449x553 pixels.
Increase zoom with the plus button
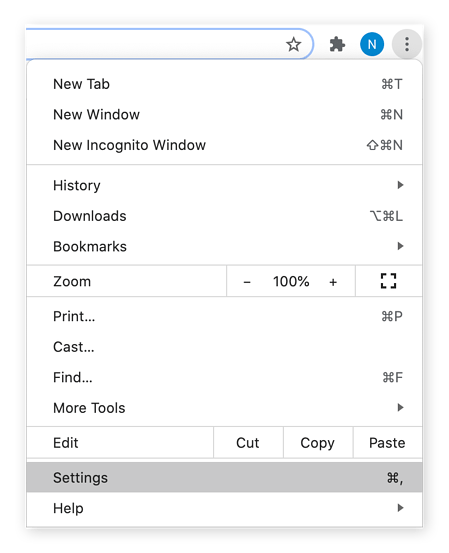tap(333, 282)
